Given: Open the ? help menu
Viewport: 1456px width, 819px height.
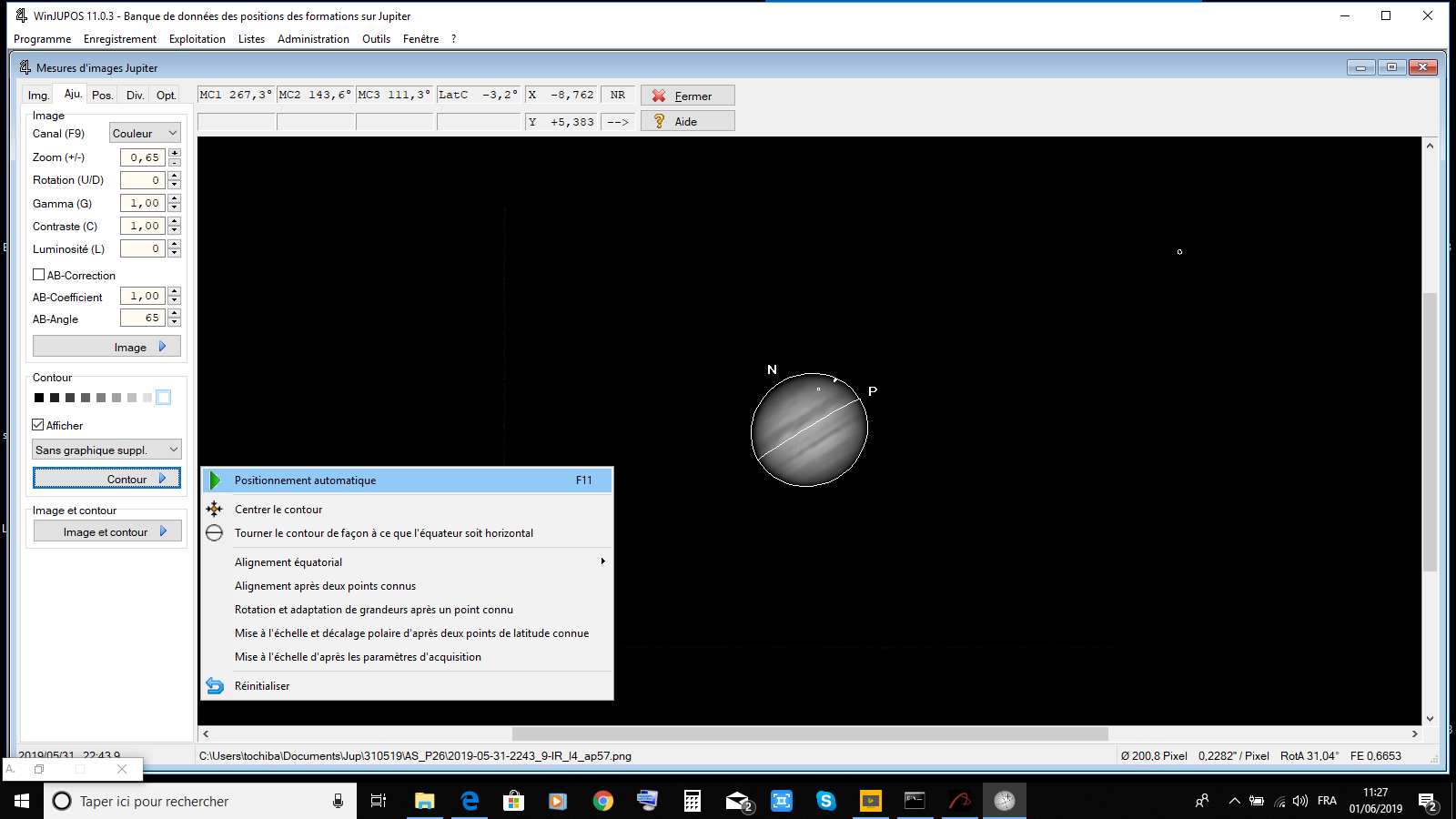Looking at the screenshot, I should point(453,39).
